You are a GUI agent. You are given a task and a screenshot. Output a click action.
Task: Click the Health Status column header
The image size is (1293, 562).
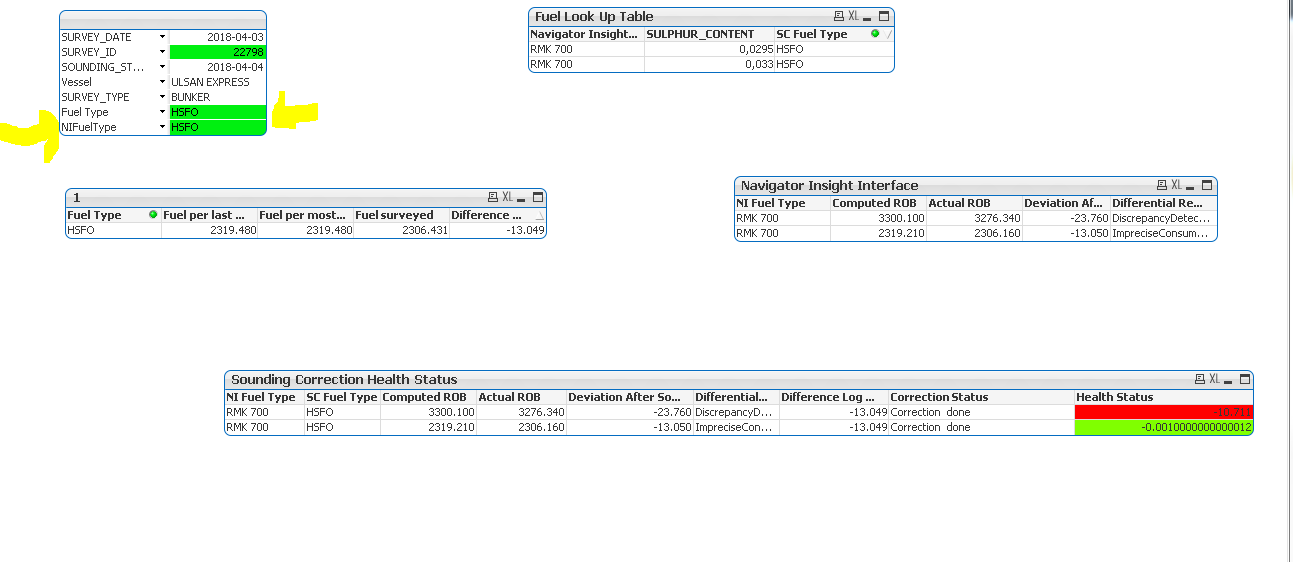[x=1164, y=397]
